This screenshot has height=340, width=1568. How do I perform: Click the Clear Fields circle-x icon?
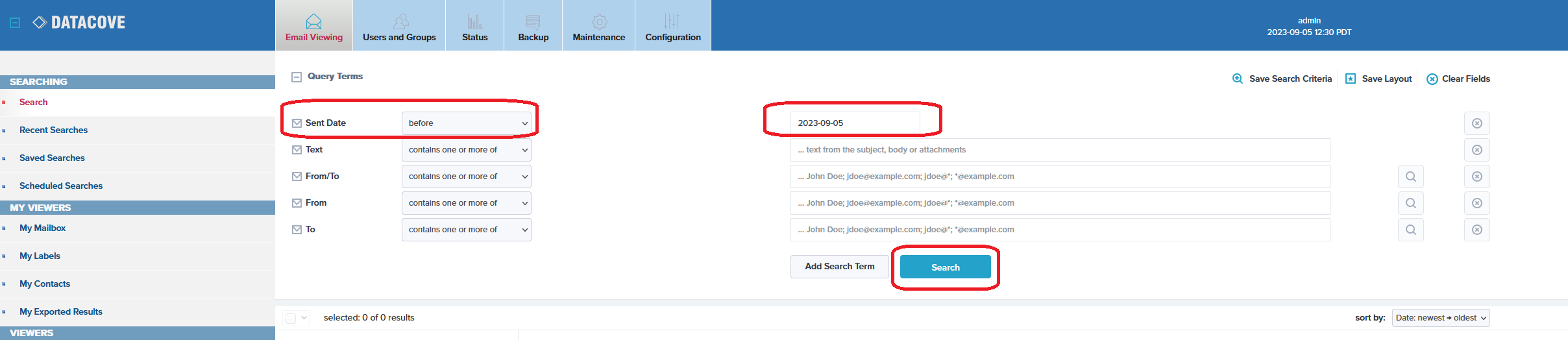coord(1432,79)
